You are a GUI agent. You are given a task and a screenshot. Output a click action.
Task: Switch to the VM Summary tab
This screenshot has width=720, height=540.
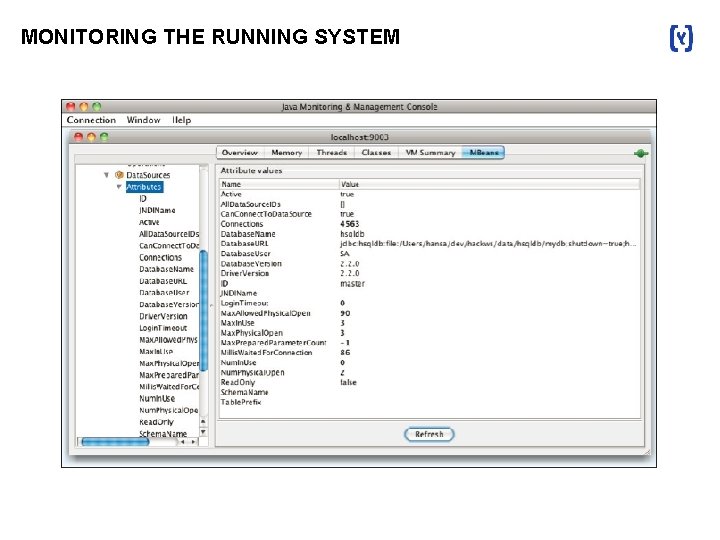tap(430, 152)
